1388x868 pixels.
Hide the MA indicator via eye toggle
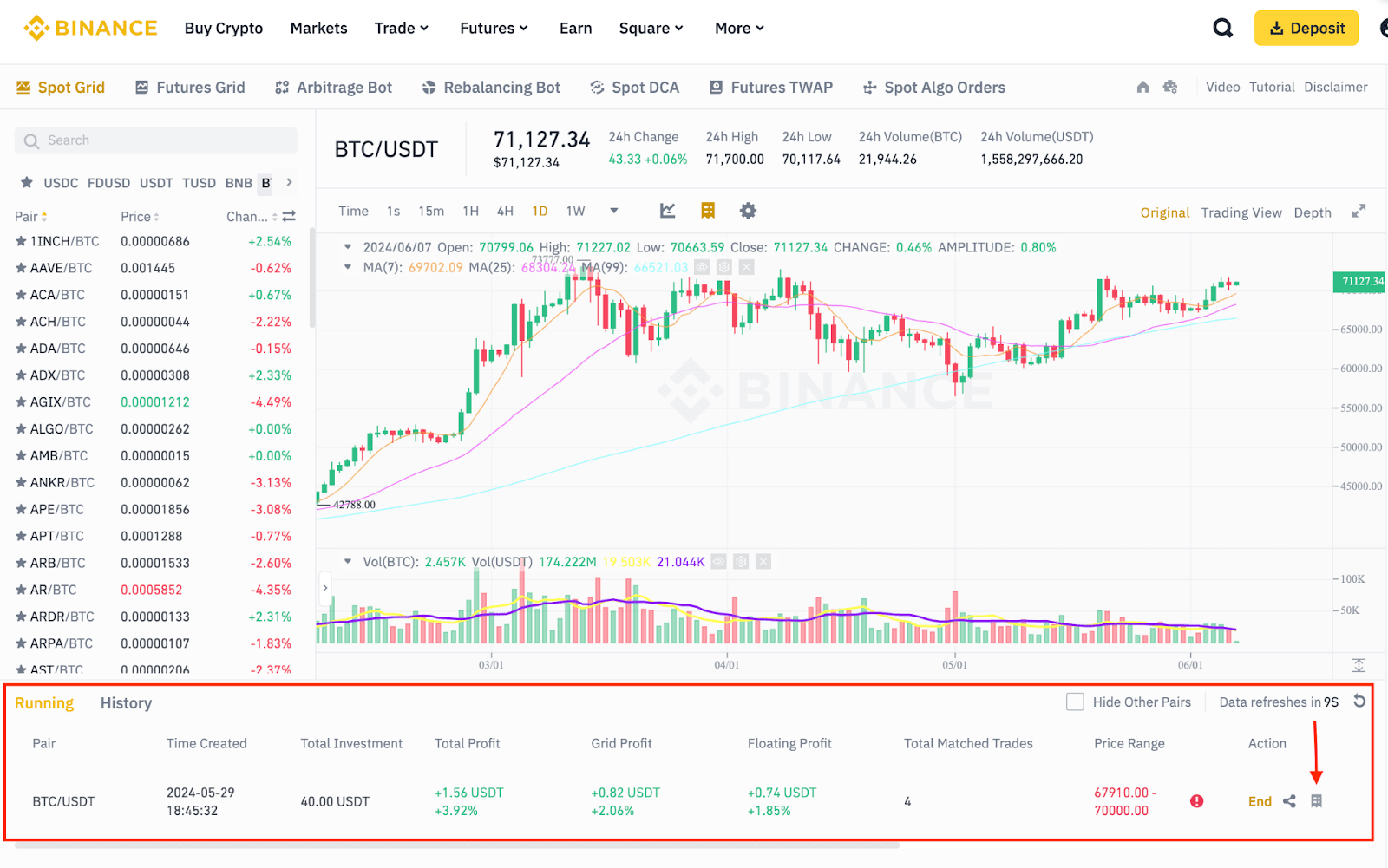pyautogui.click(x=701, y=267)
